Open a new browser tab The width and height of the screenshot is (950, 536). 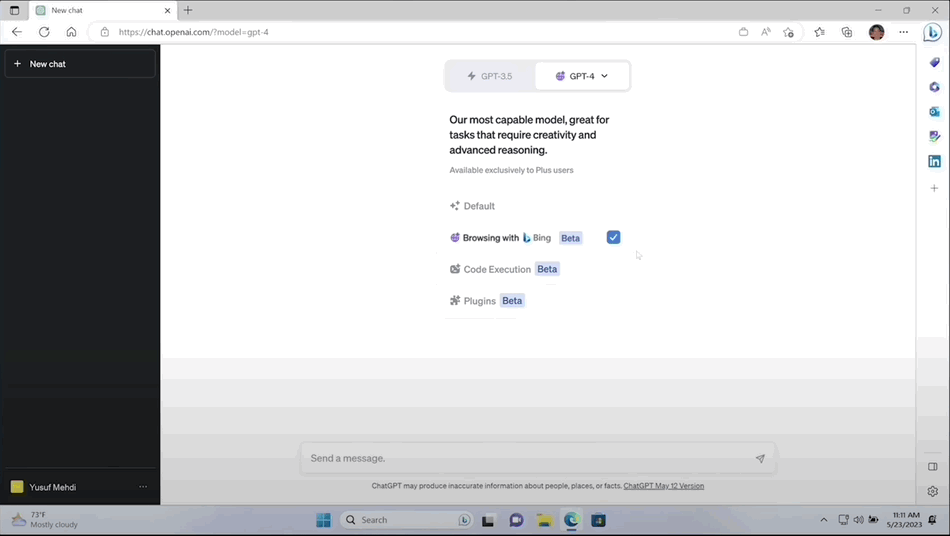pos(188,10)
